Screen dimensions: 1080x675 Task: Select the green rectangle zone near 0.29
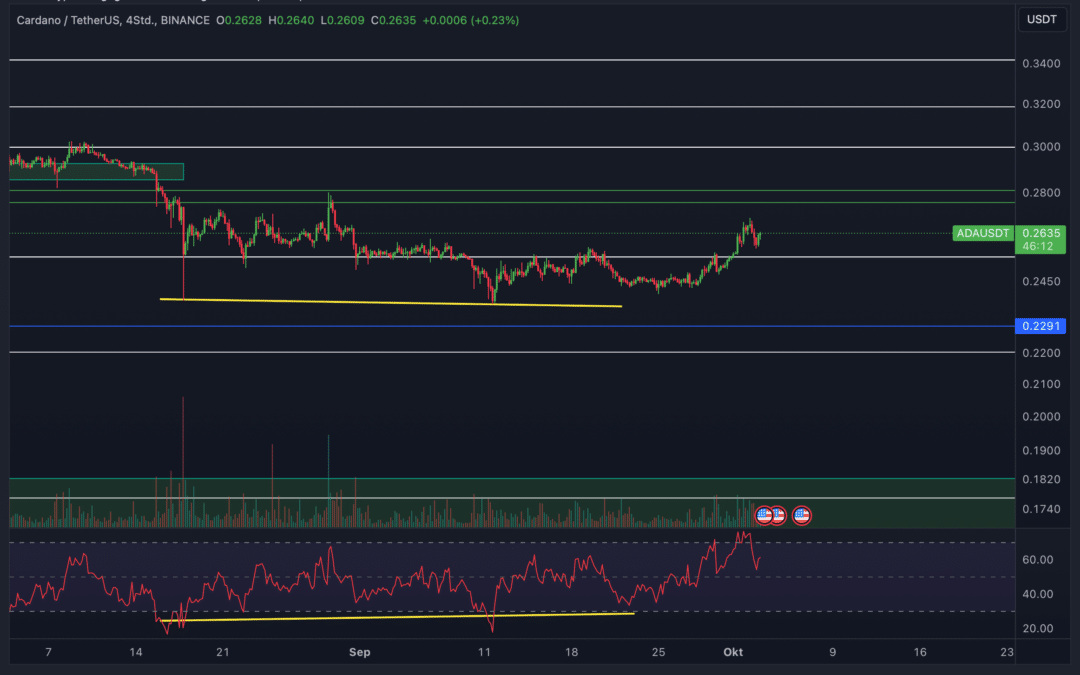point(96,172)
